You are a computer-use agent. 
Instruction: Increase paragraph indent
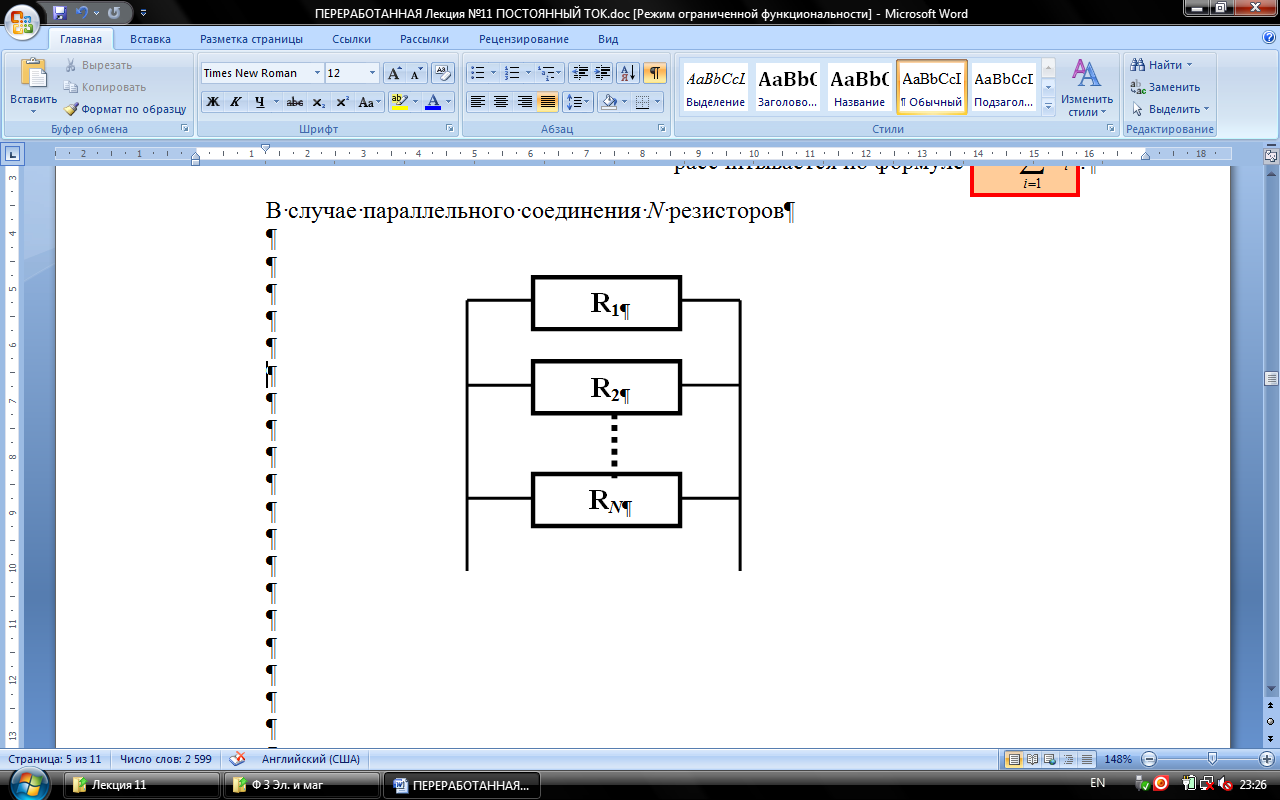tap(602, 73)
